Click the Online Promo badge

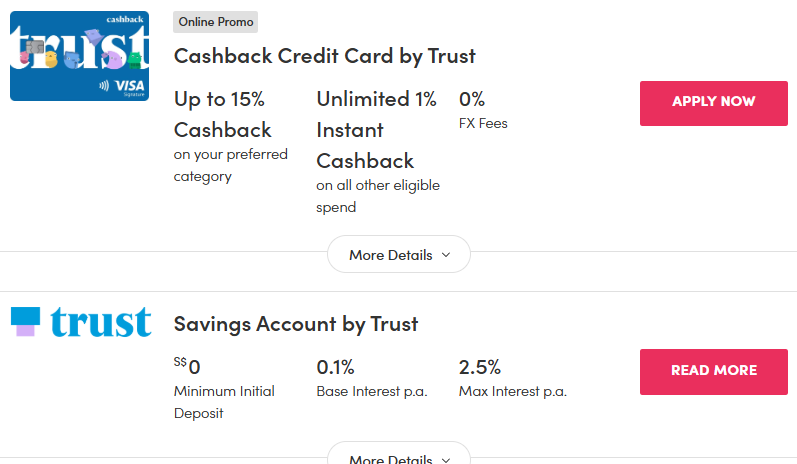(x=215, y=22)
